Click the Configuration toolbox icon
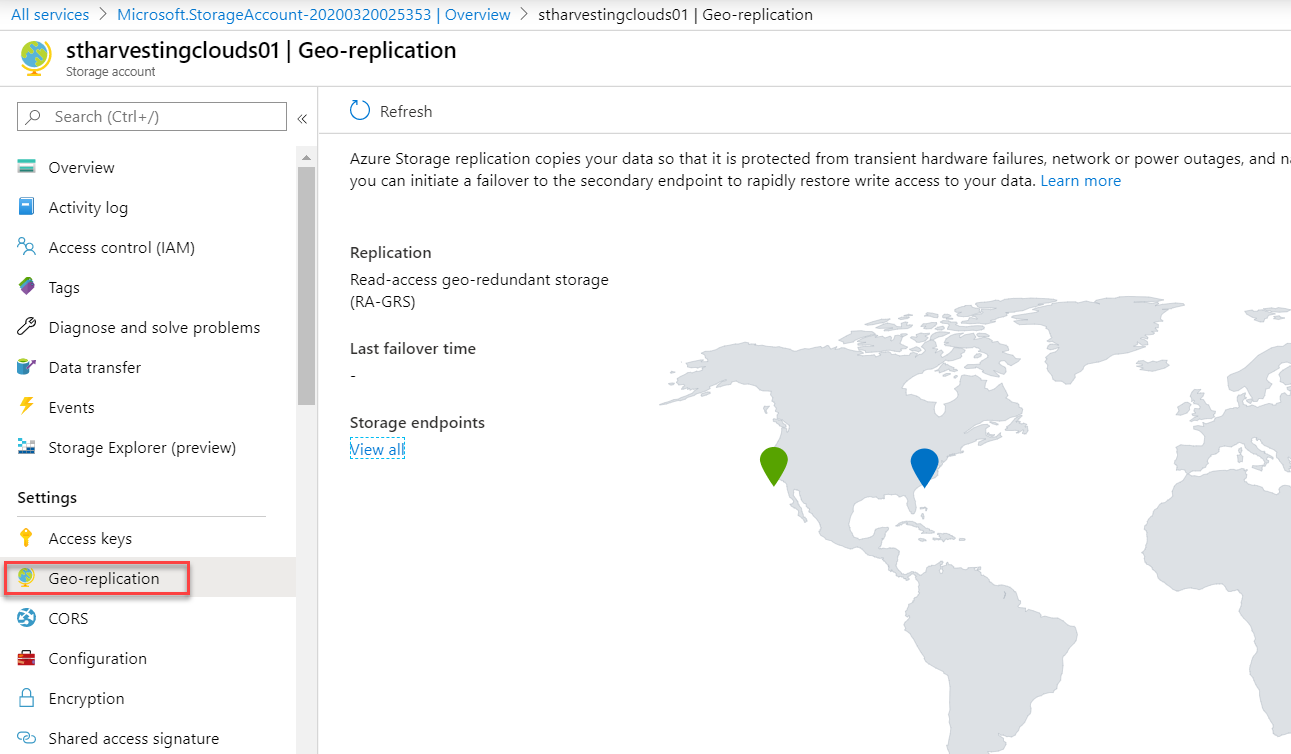 click(x=27, y=658)
